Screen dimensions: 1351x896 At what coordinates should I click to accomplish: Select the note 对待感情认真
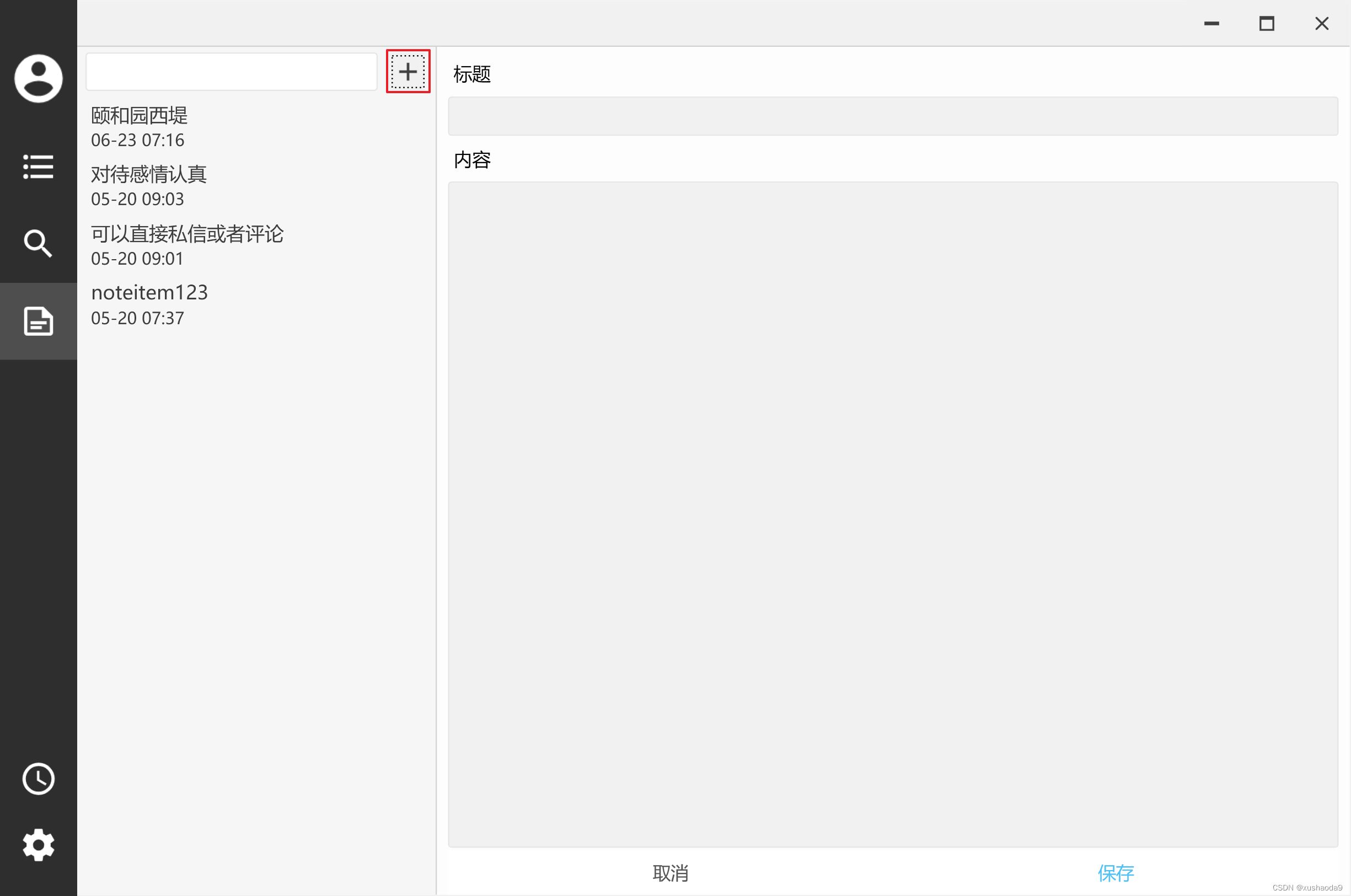point(148,174)
